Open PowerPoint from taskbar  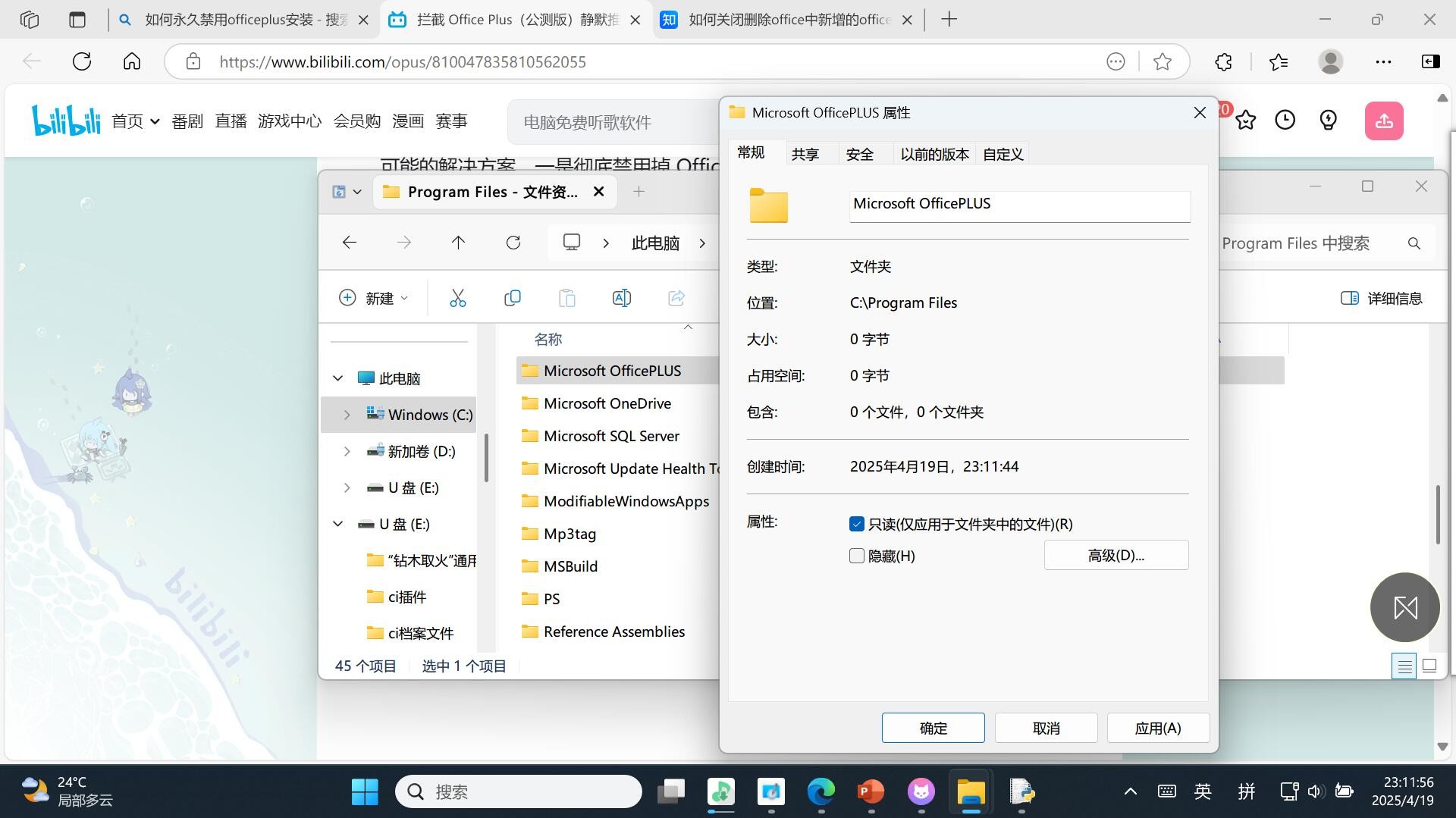871,791
